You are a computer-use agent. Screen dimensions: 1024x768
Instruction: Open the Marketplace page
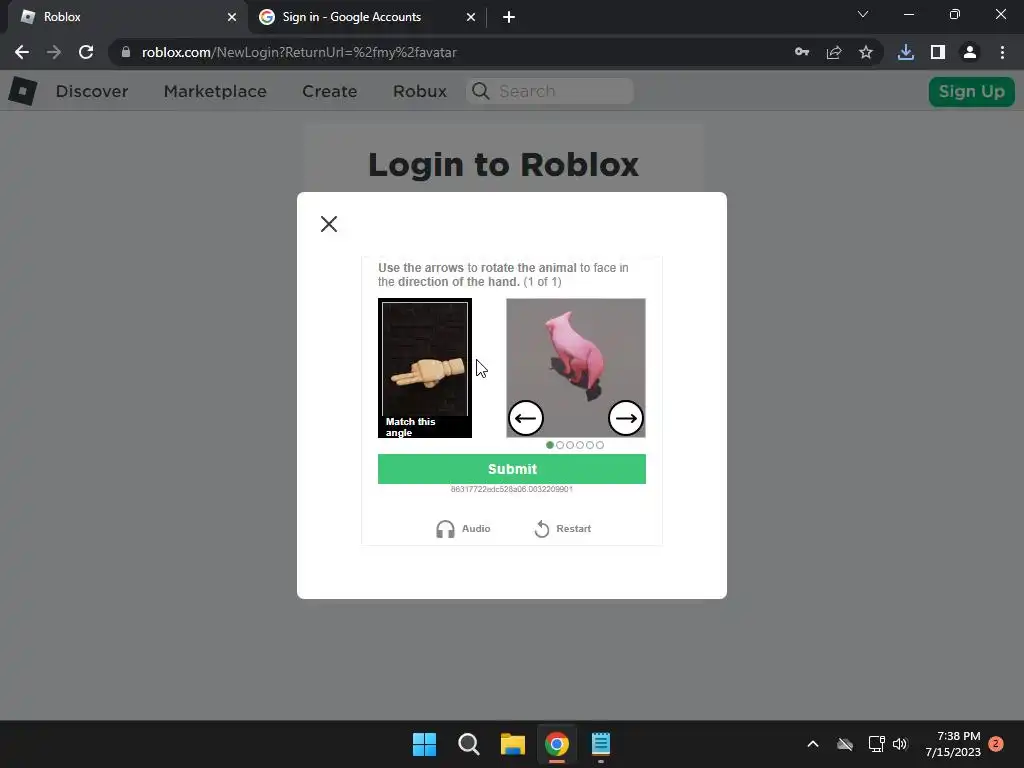pos(215,91)
